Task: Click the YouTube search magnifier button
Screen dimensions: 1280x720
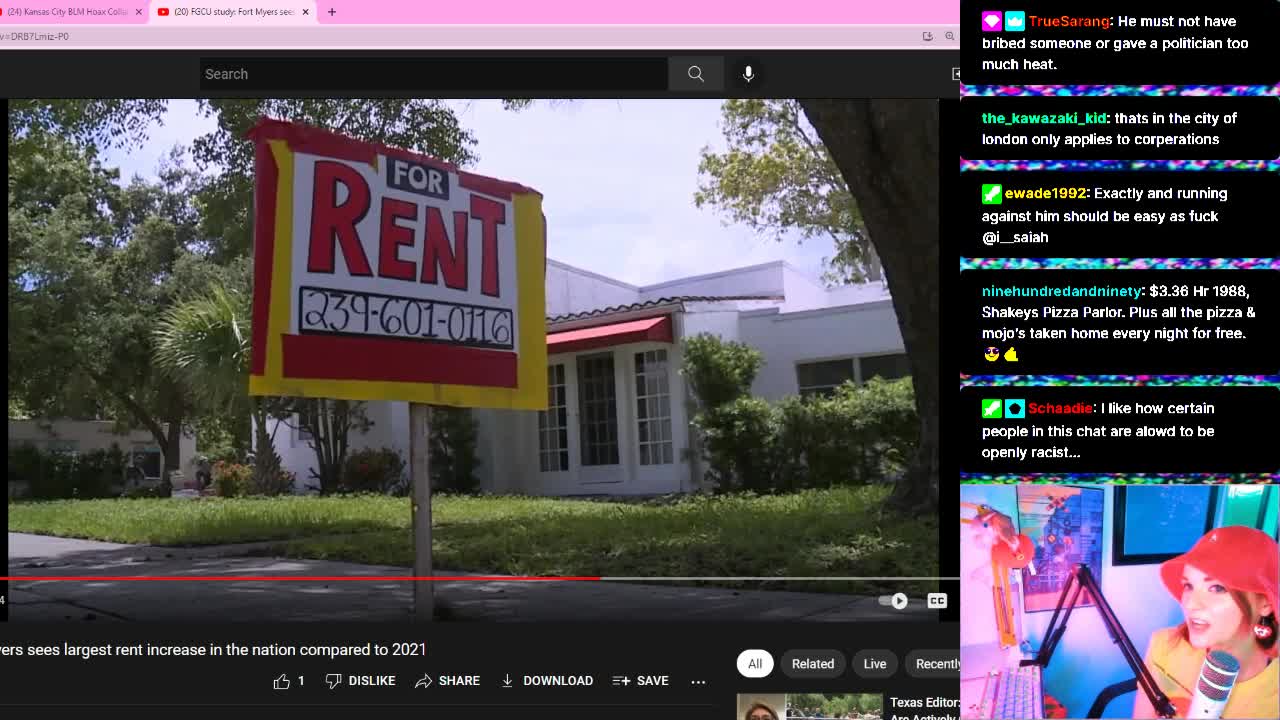Action: pyautogui.click(x=696, y=74)
